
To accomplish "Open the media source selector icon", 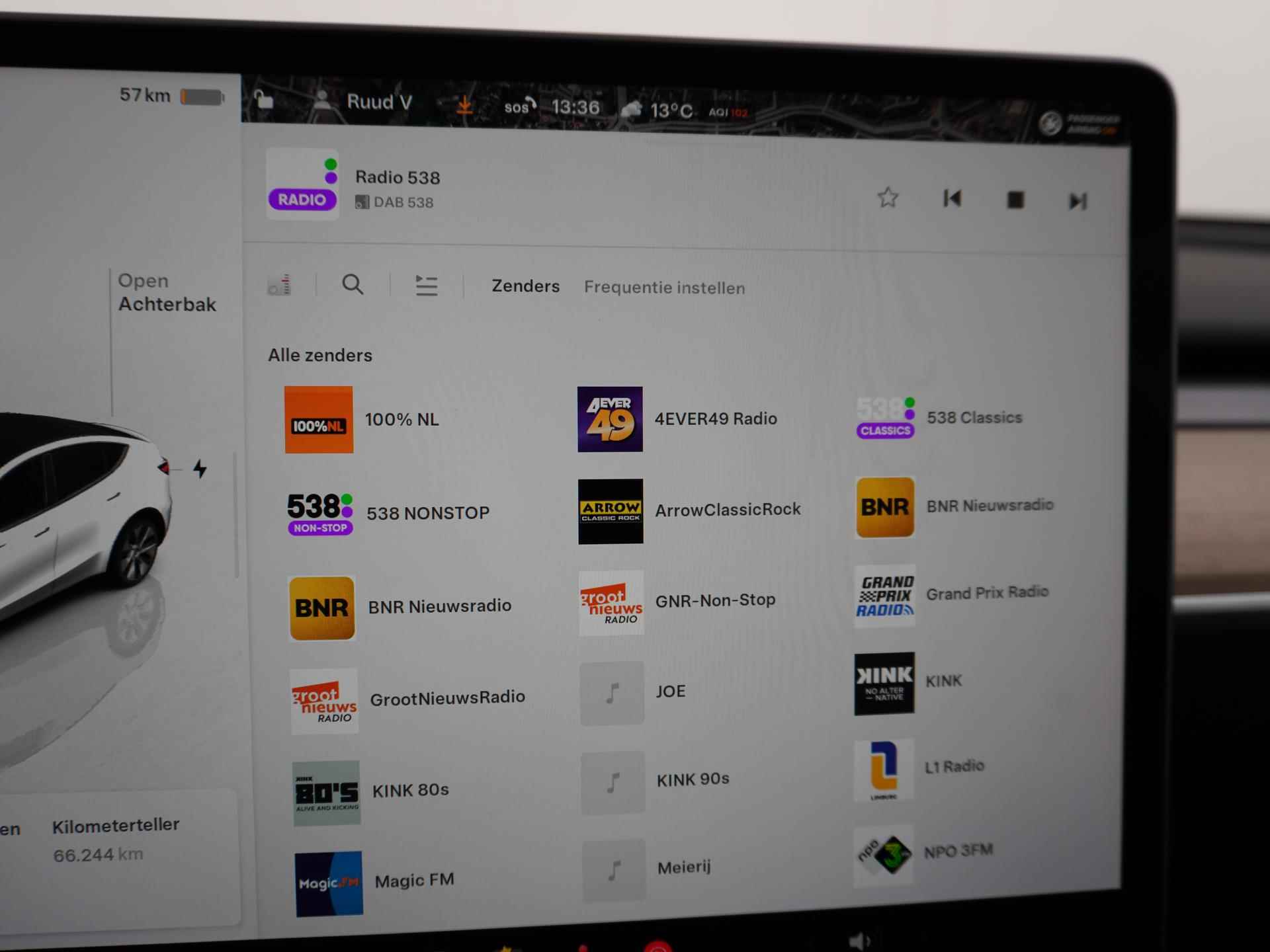I will tap(279, 284).
